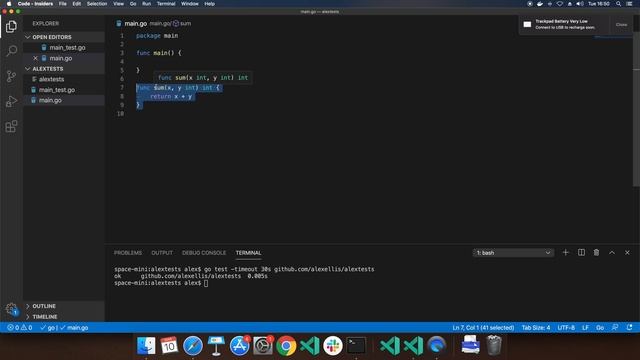Open Slack from the dock
640x360 pixels.
(333, 346)
